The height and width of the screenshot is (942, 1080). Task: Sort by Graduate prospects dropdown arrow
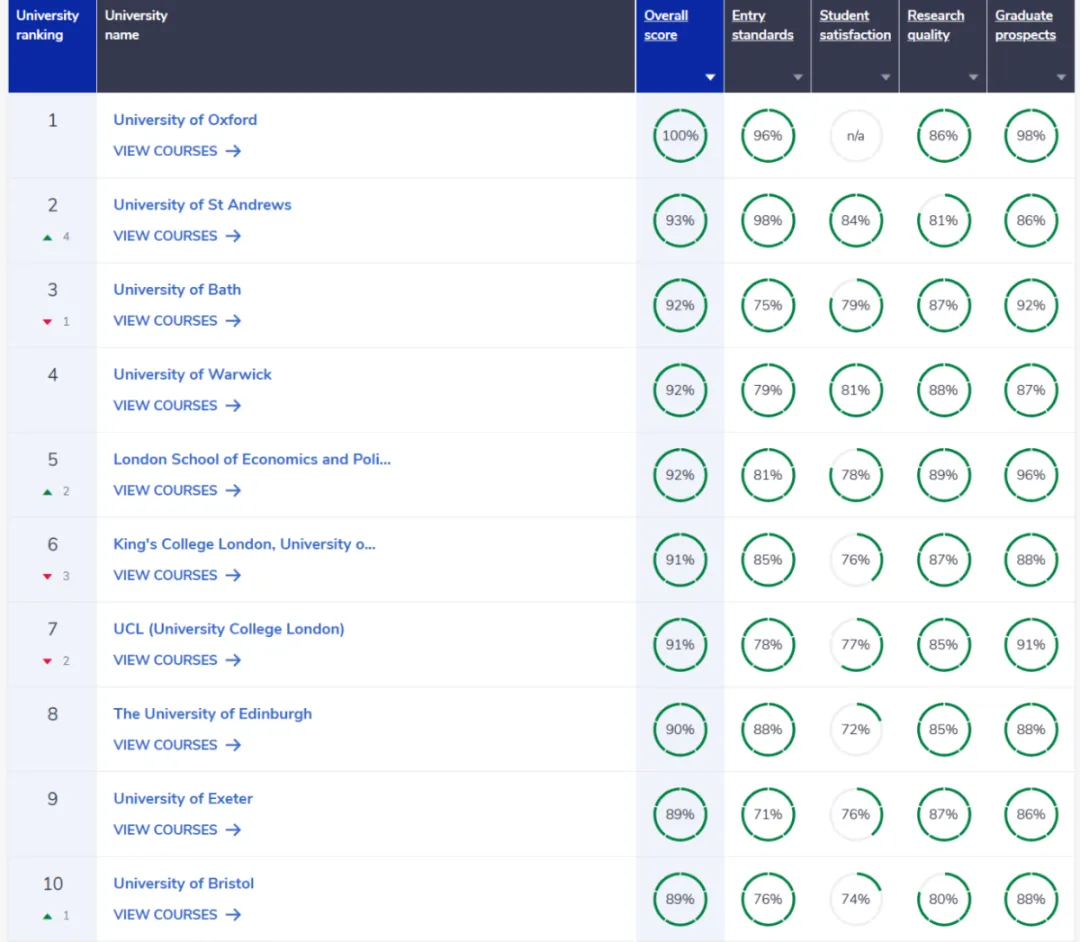point(1061,77)
